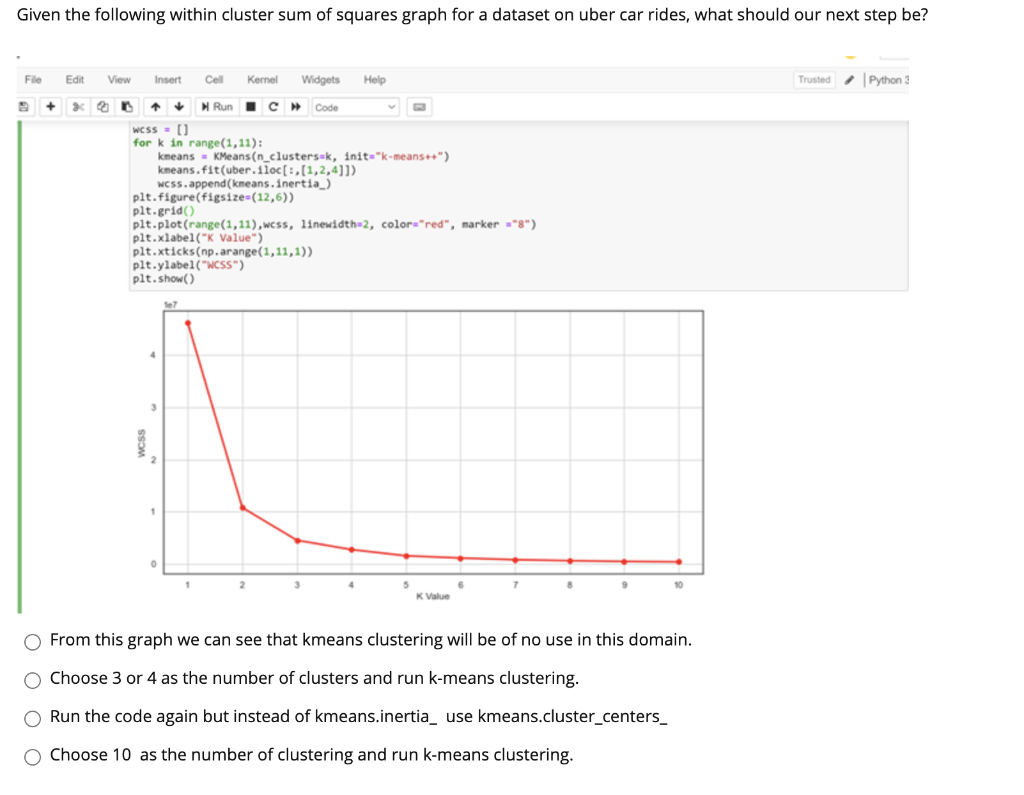Restart the kernel icon
1024x795 pixels.
click(273, 106)
